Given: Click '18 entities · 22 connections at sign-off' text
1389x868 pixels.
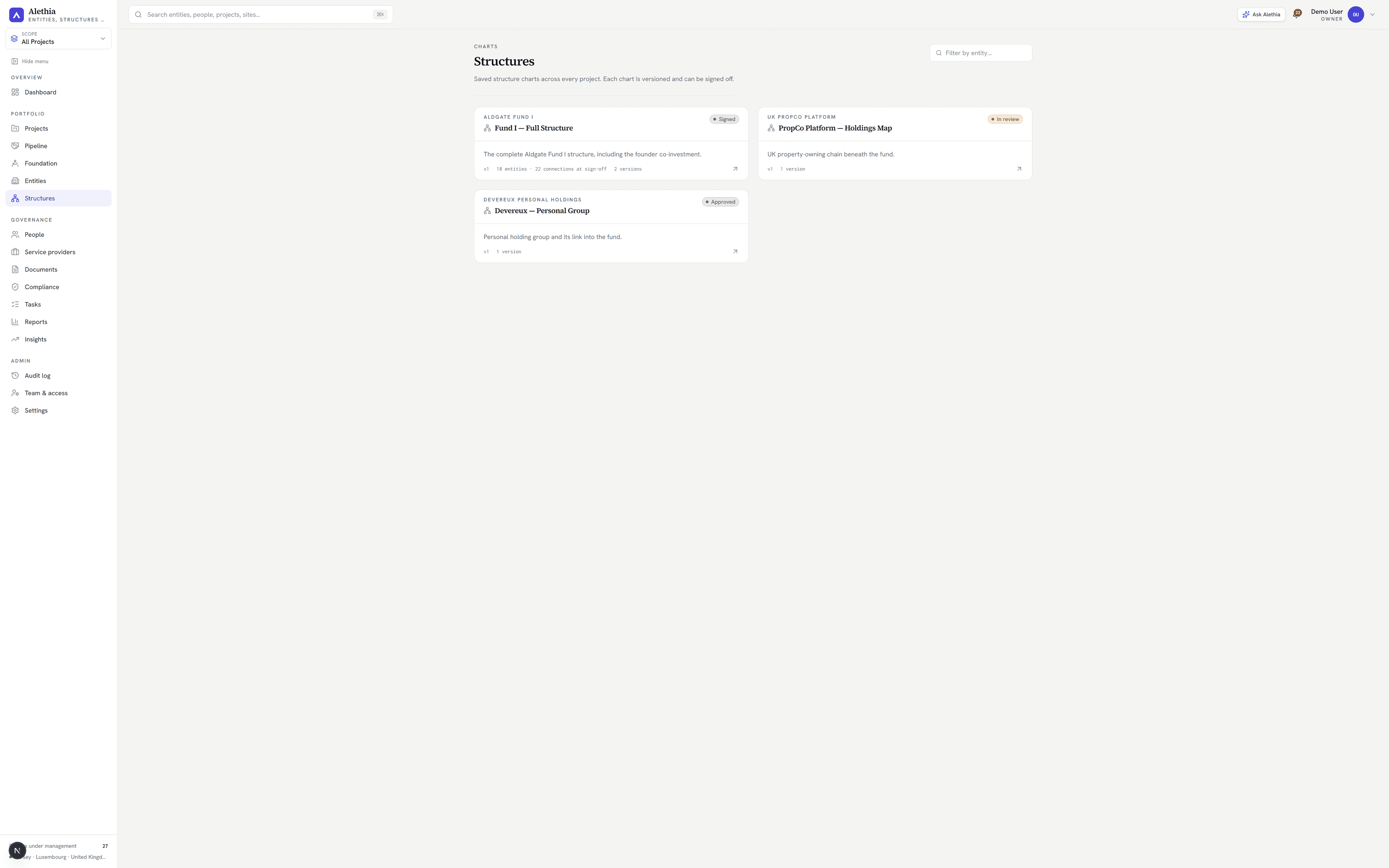Looking at the screenshot, I should (552, 169).
